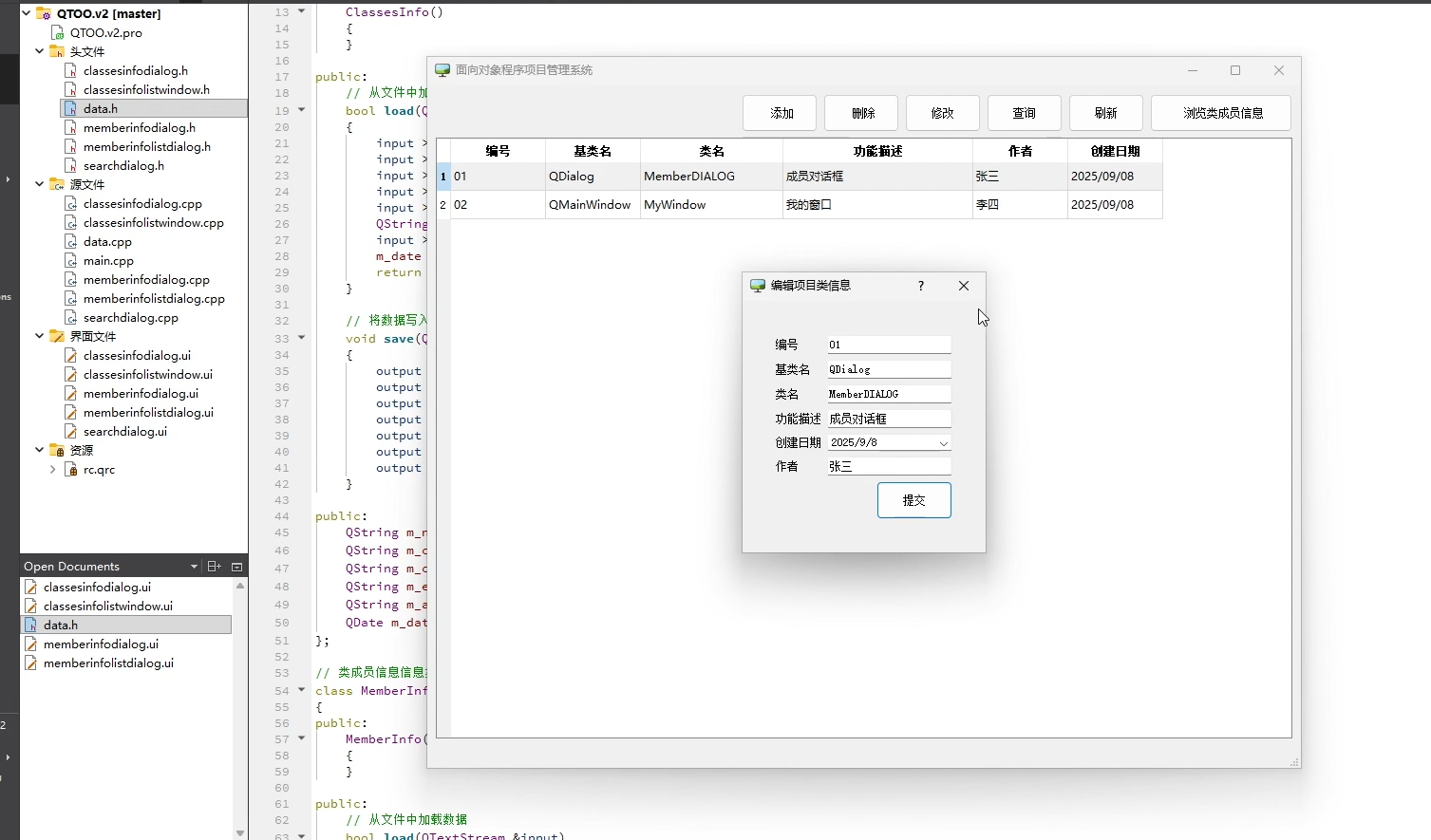
Task: Open classesinfodialog.ui in the project tree
Action: tap(137, 355)
